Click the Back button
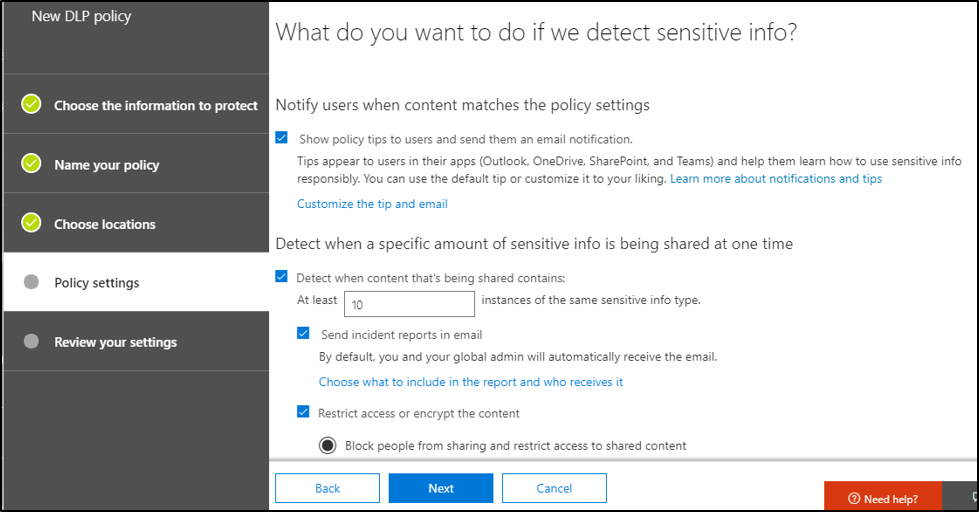 [x=327, y=488]
